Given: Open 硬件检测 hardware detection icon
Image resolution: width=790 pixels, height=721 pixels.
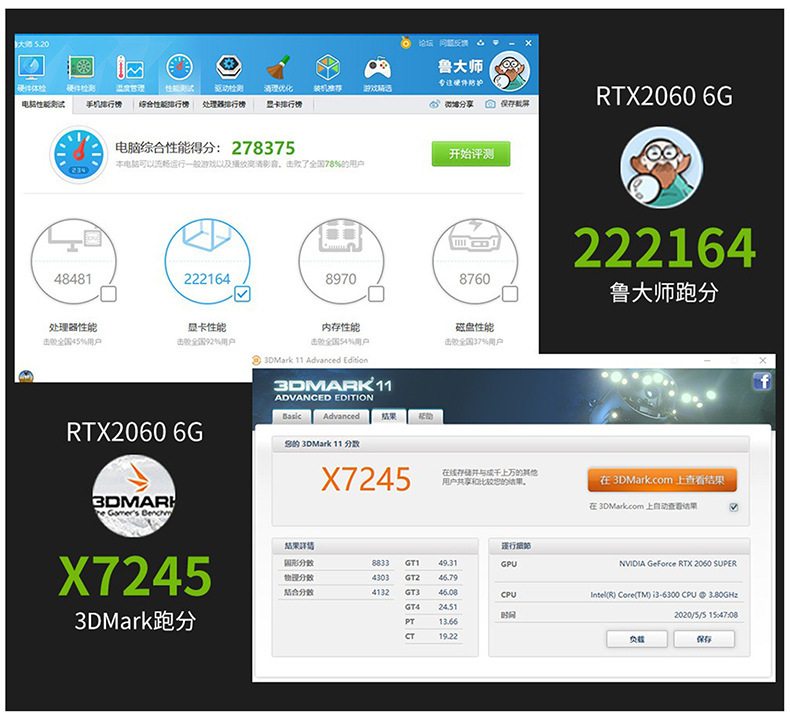Looking at the screenshot, I should [x=81, y=74].
